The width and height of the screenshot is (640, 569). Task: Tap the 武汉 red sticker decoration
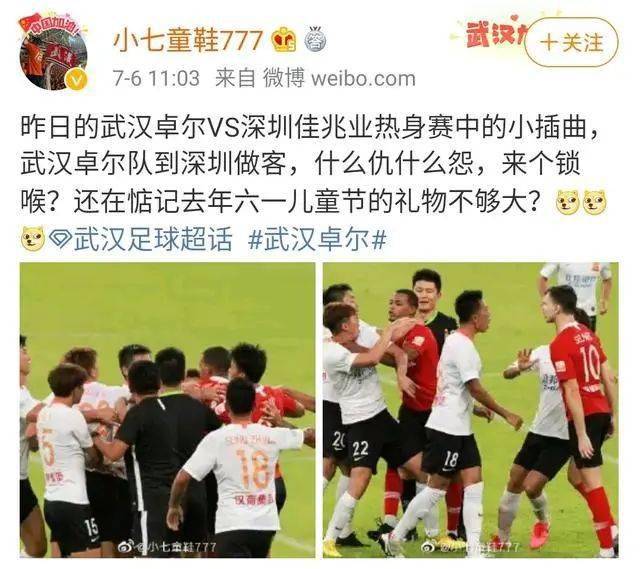tap(493, 33)
